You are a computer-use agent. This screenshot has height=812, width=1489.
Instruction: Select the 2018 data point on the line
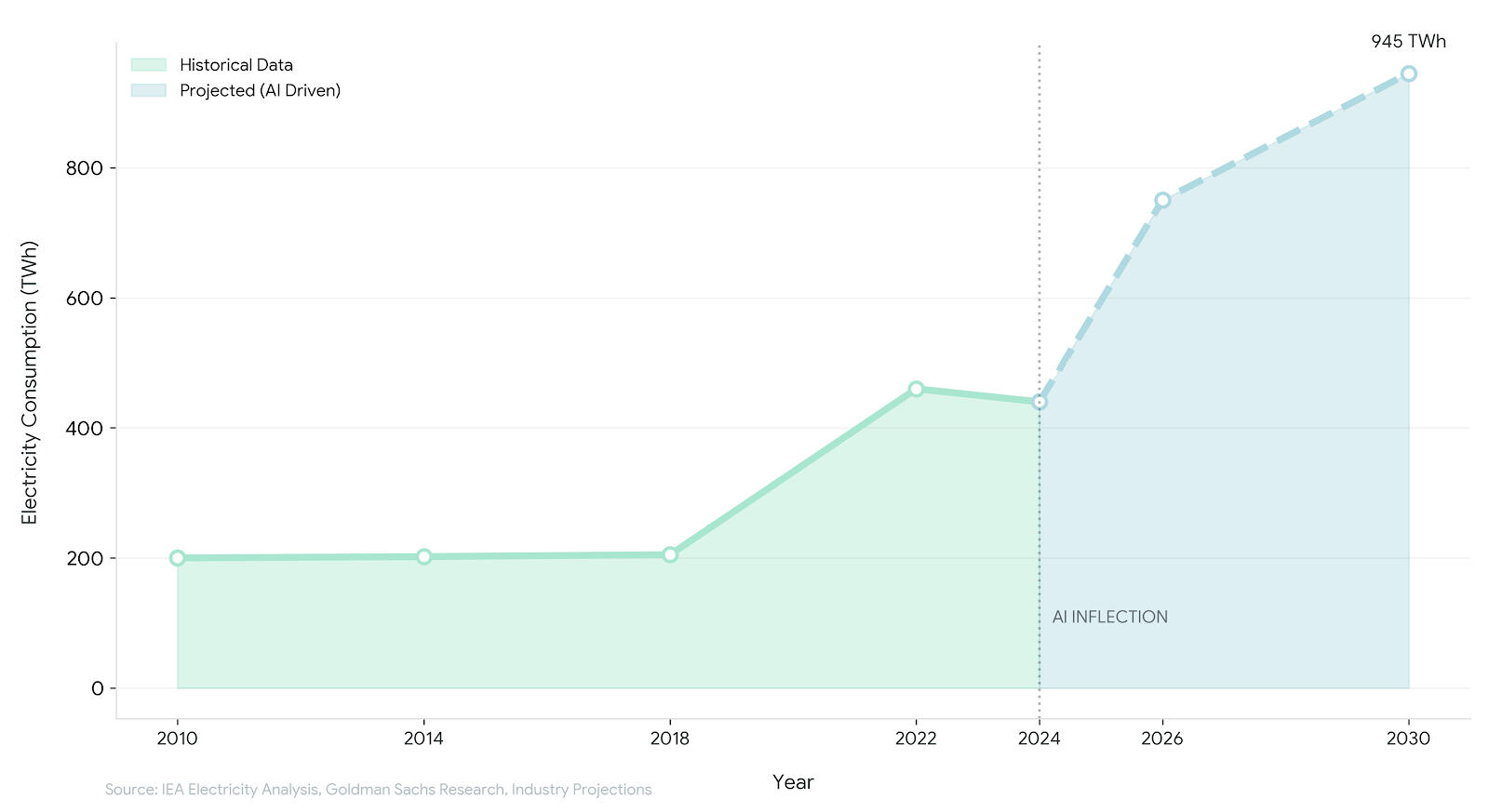click(x=670, y=554)
